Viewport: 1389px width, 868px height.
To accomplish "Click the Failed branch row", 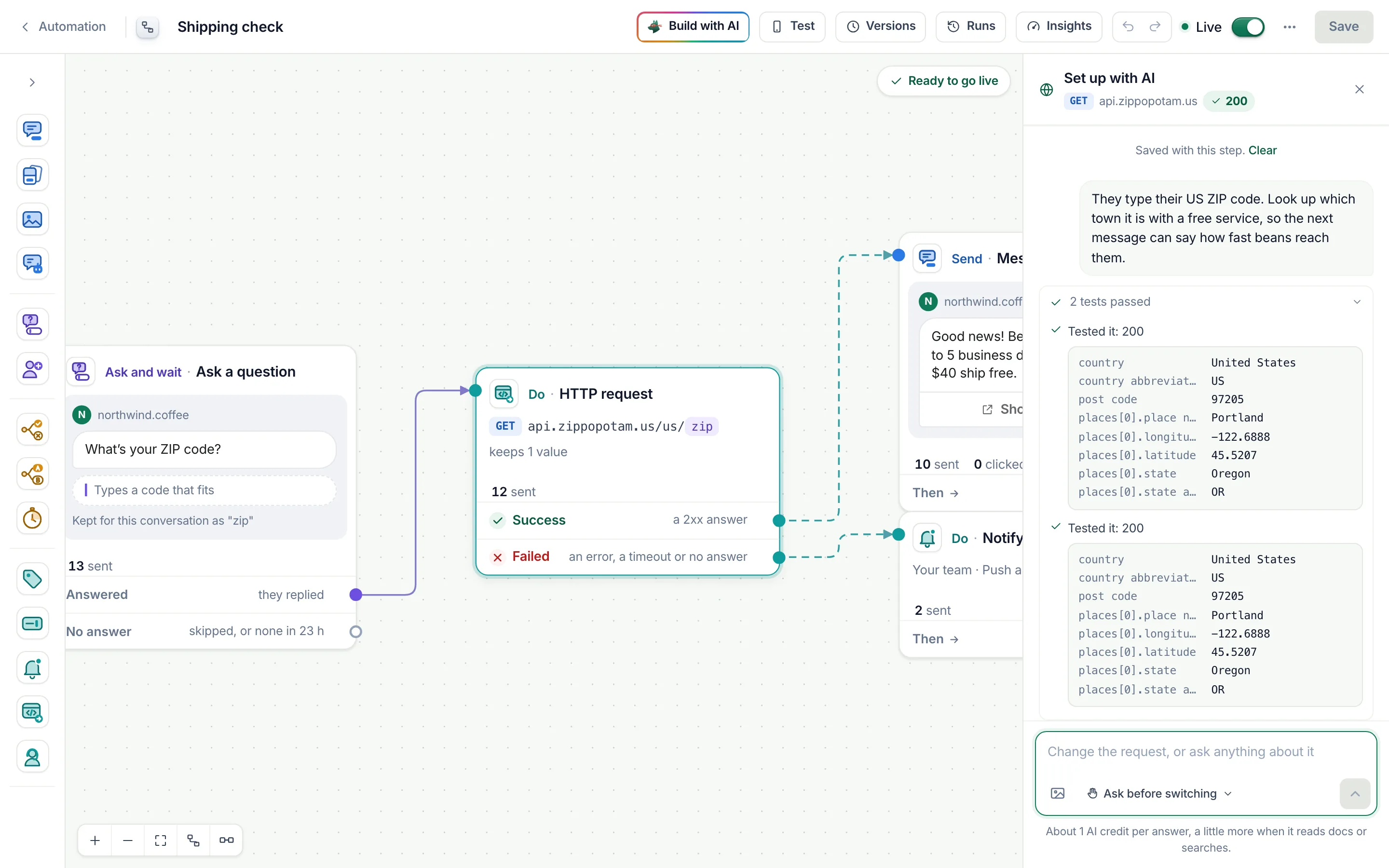I will [x=627, y=557].
